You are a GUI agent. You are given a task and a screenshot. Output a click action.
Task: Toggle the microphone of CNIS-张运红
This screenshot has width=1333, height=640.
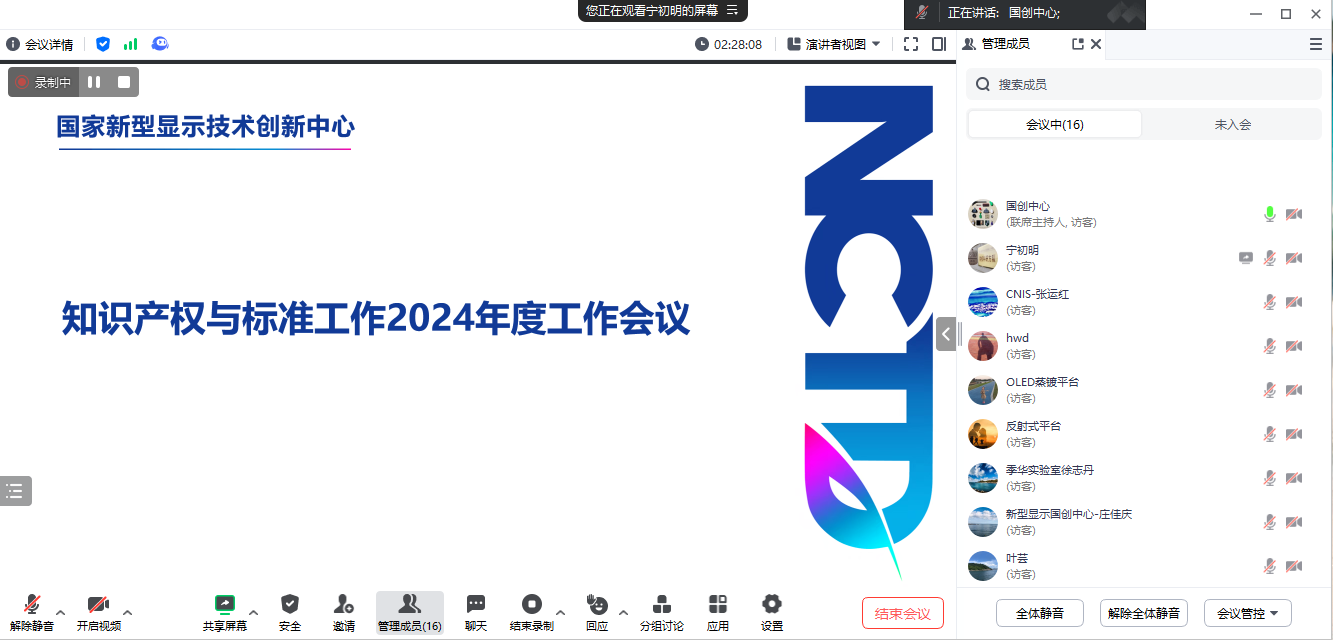(1270, 302)
